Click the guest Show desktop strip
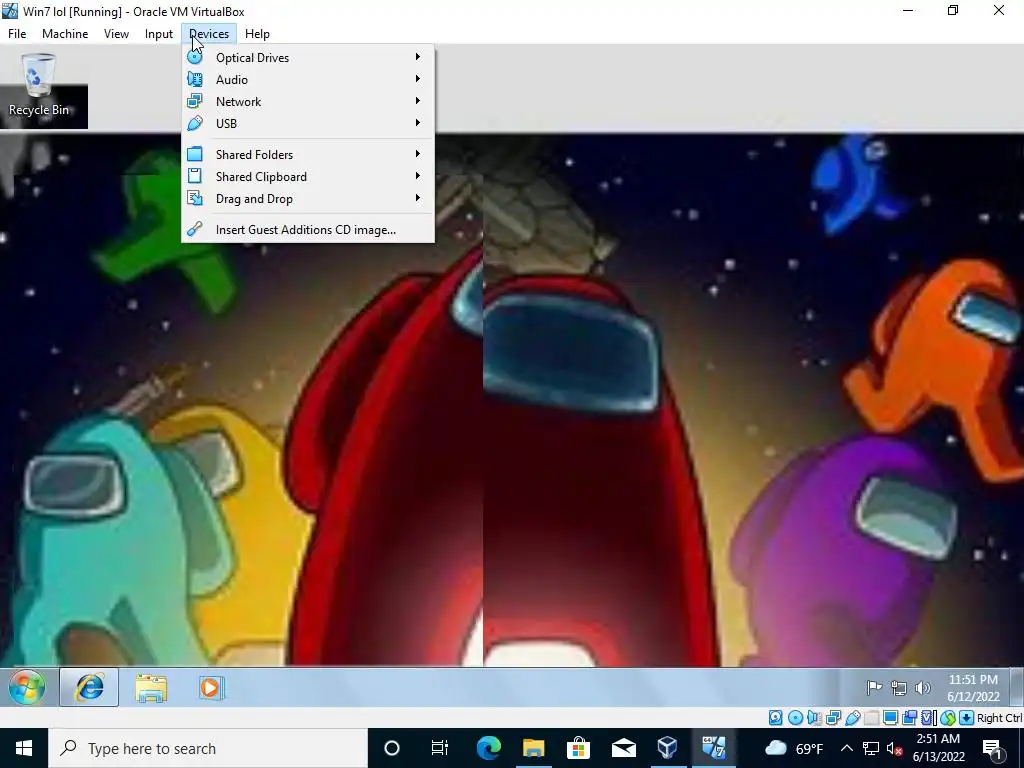Image resolution: width=1024 pixels, height=768 pixels. (1017, 687)
